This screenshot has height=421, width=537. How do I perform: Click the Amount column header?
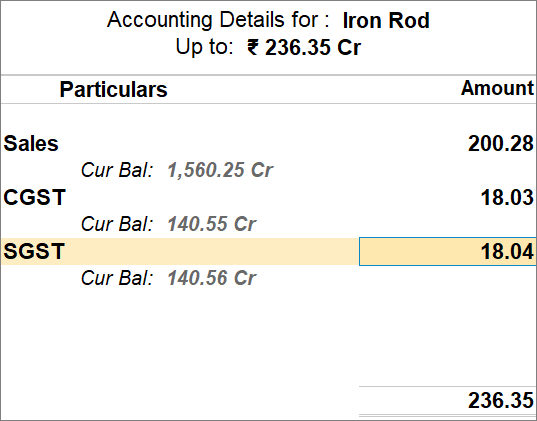point(497,88)
